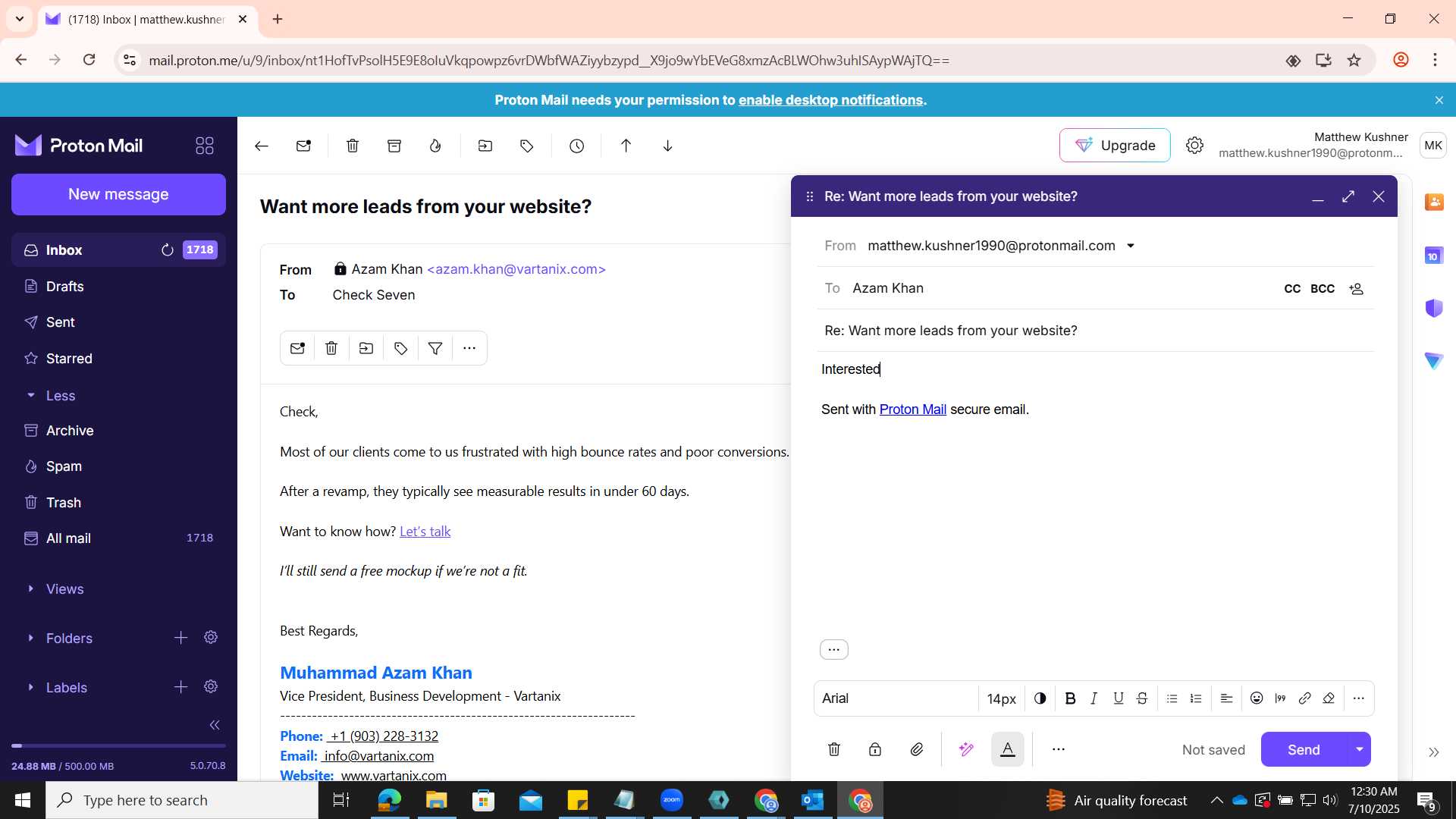Click Windows taskbar search box
Viewport: 1456px width, 819px height.
[x=182, y=800]
